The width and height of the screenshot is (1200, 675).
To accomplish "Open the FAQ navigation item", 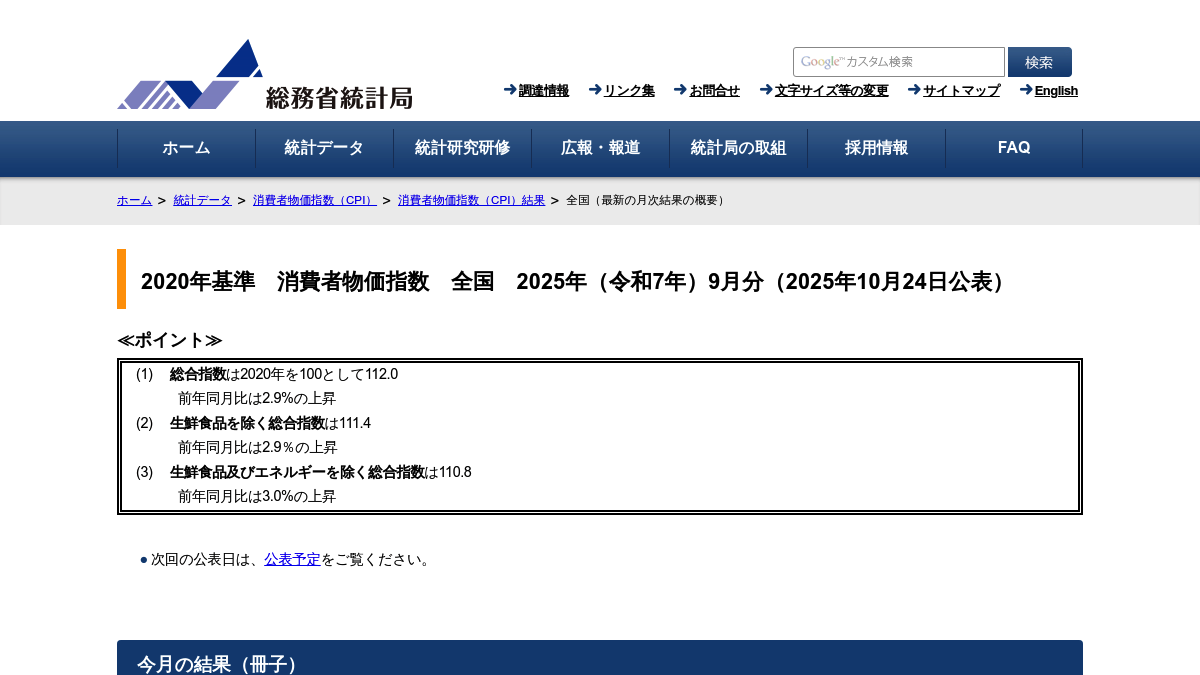I will click(x=1014, y=148).
